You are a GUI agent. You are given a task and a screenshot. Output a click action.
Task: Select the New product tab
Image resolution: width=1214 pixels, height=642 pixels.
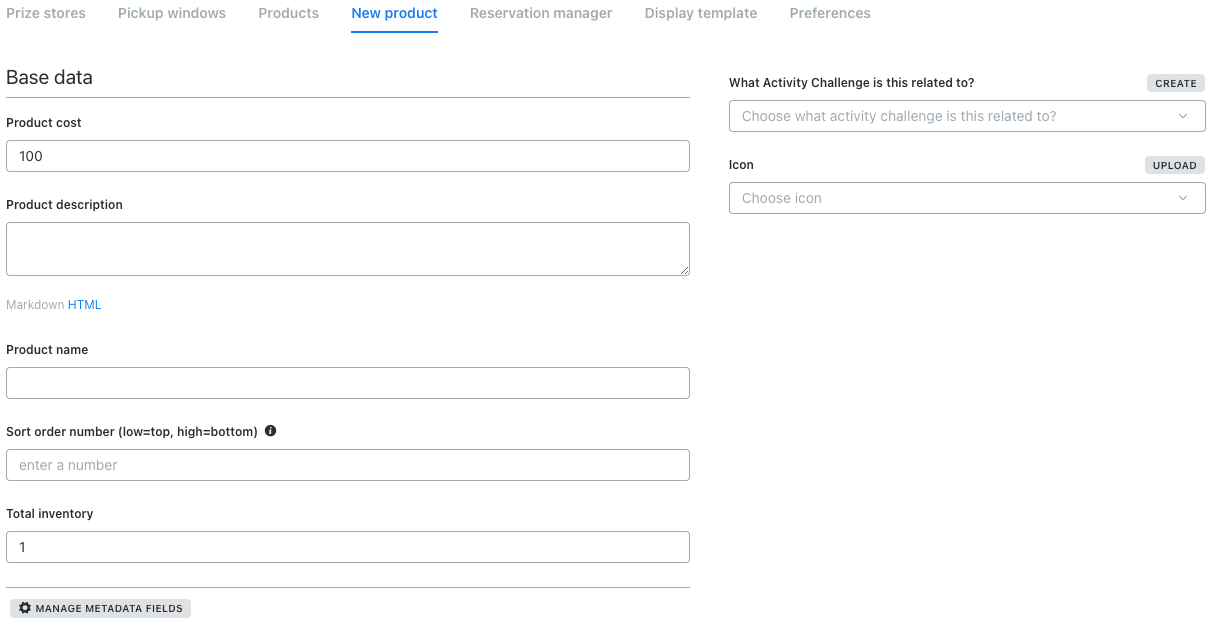coord(394,14)
